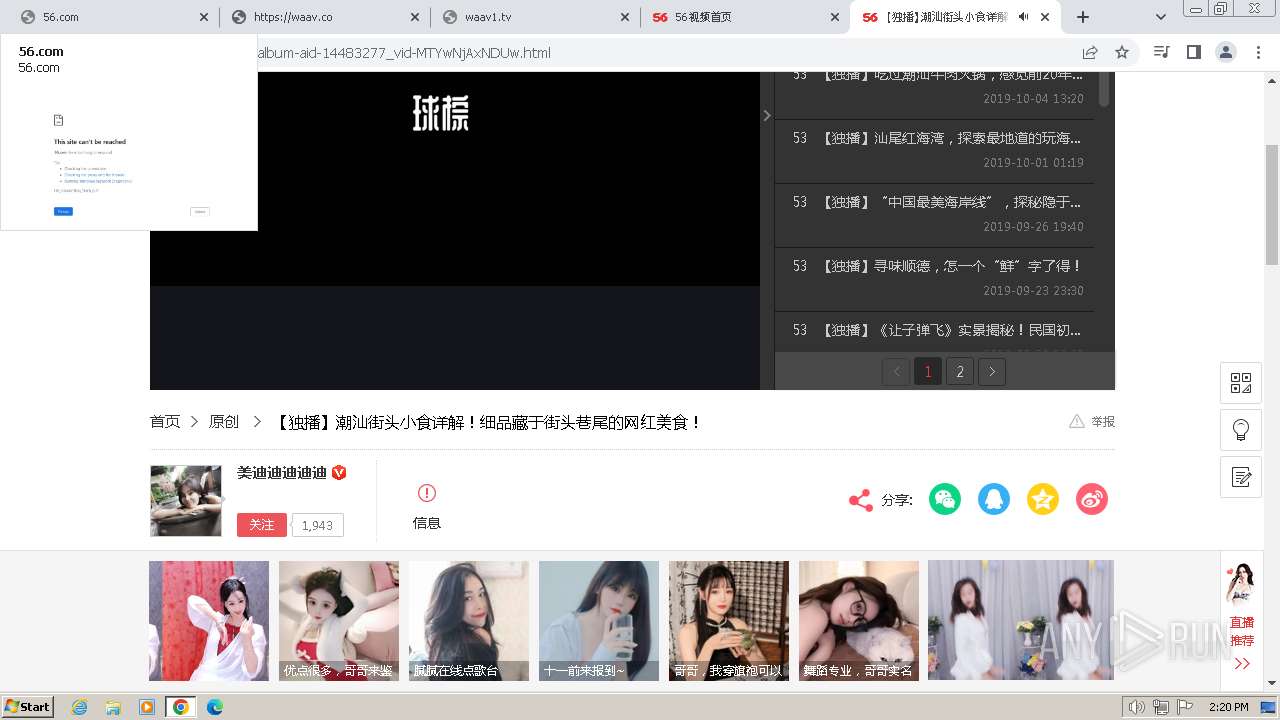Click the 首页 breadcrumb link

165,422
